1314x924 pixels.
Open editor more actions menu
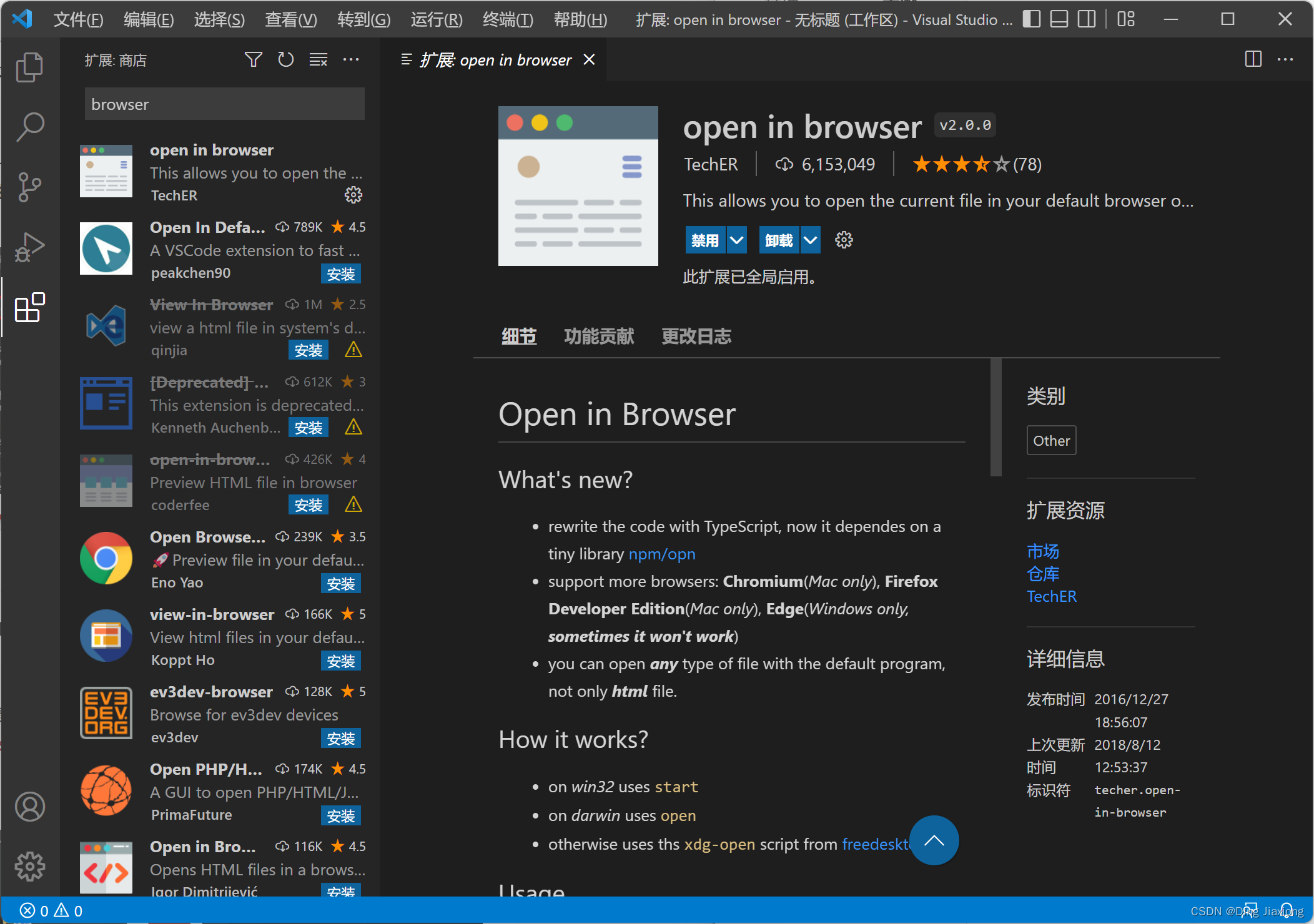[x=1285, y=60]
